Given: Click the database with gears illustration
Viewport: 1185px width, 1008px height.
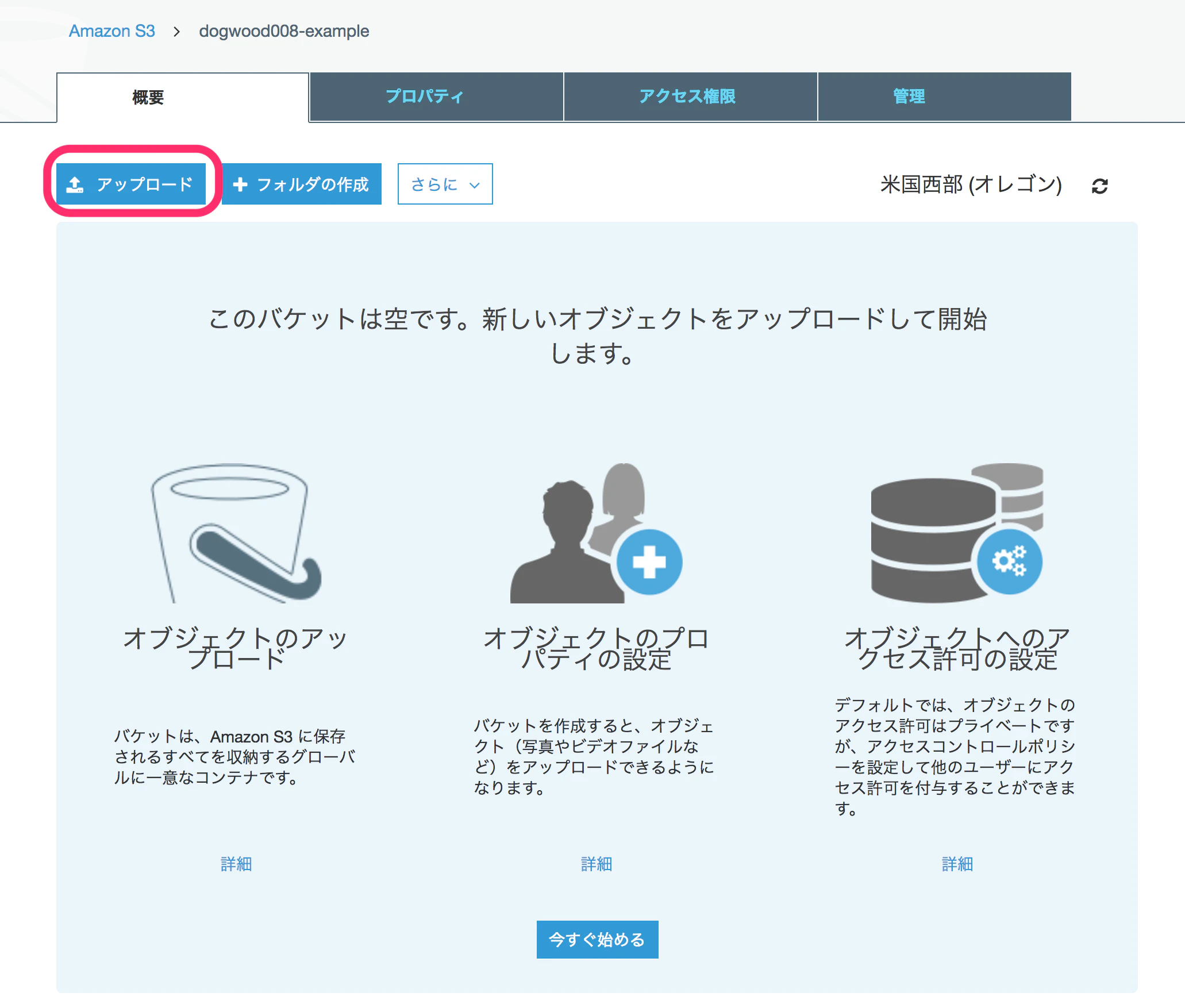Looking at the screenshot, I should tap(957, 533).
